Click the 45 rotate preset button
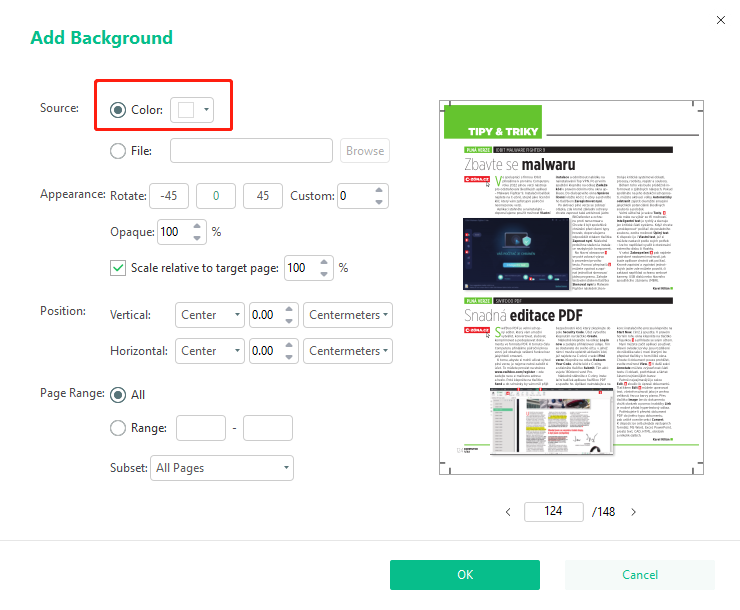The image size is (740, 610). tap(262, 196)
